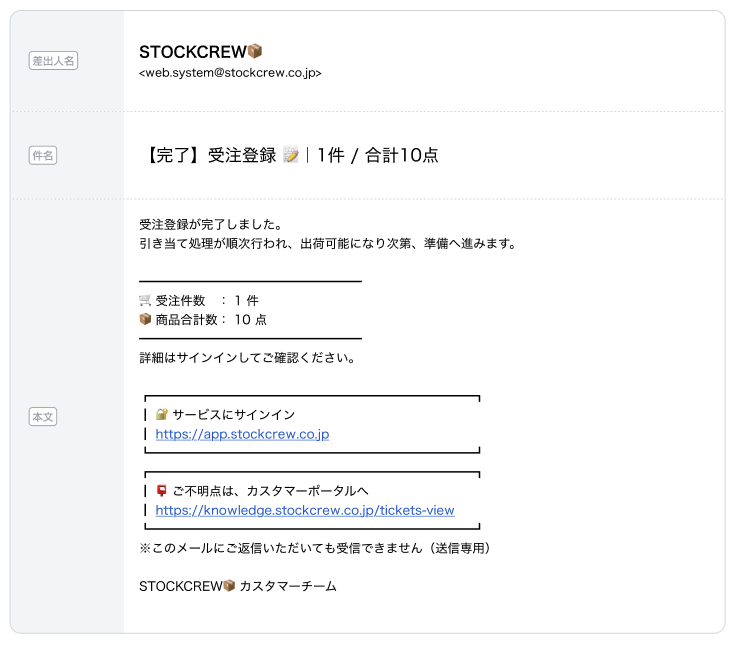
Task: Open the knowledge.stockcrew.co.jp tickets-view link
Action: tap(305, 510)
